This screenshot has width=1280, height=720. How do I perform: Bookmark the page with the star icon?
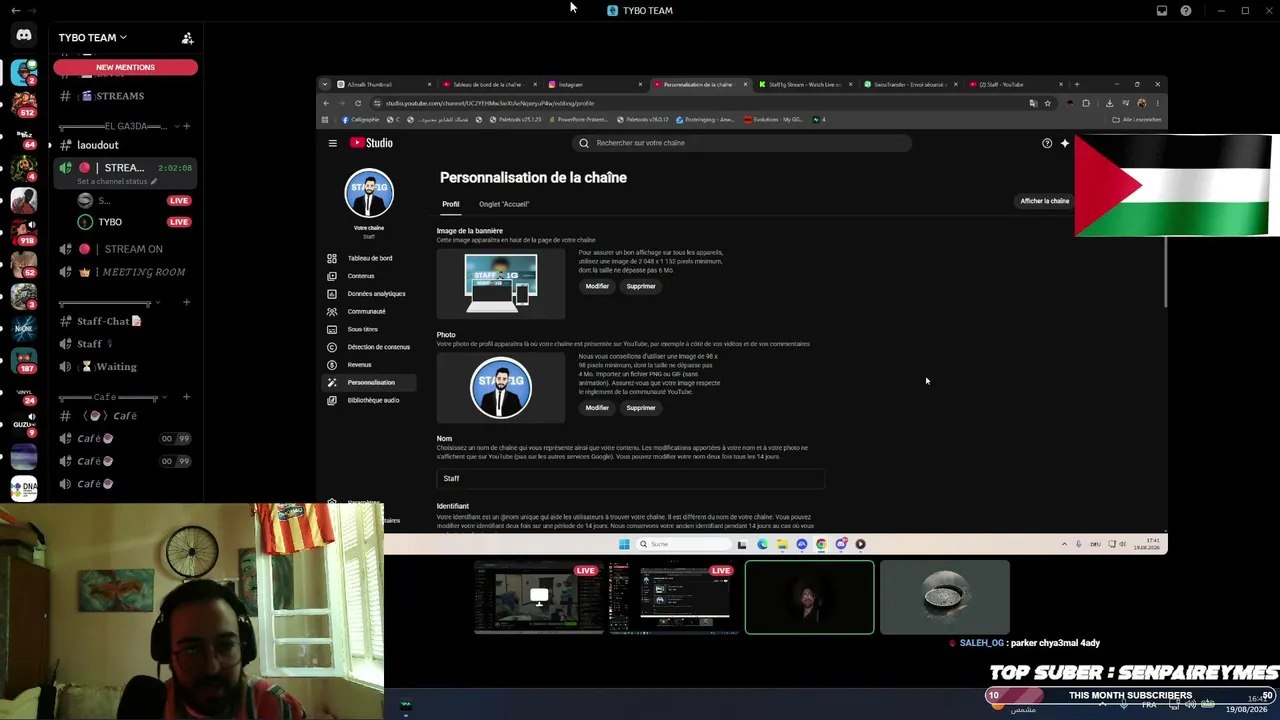point(1047,103)
